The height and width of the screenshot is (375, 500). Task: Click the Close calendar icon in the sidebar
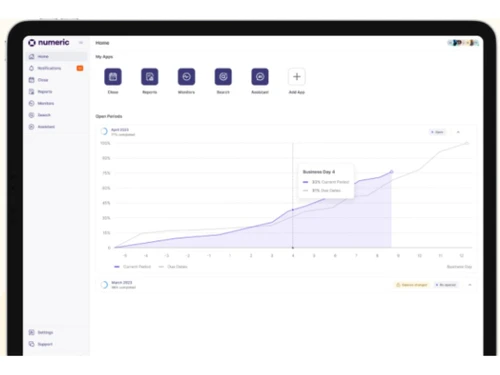(x=32, y=80)
